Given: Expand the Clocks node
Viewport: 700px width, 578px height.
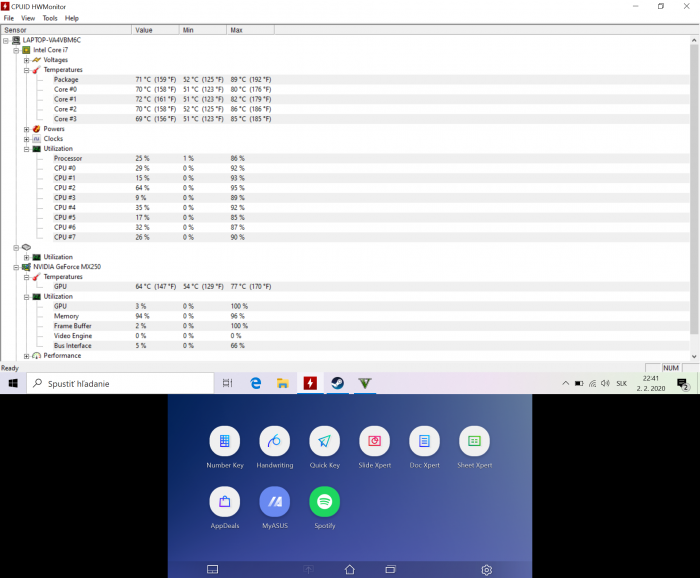Looking at the screenshot, I should coord(27,139).
